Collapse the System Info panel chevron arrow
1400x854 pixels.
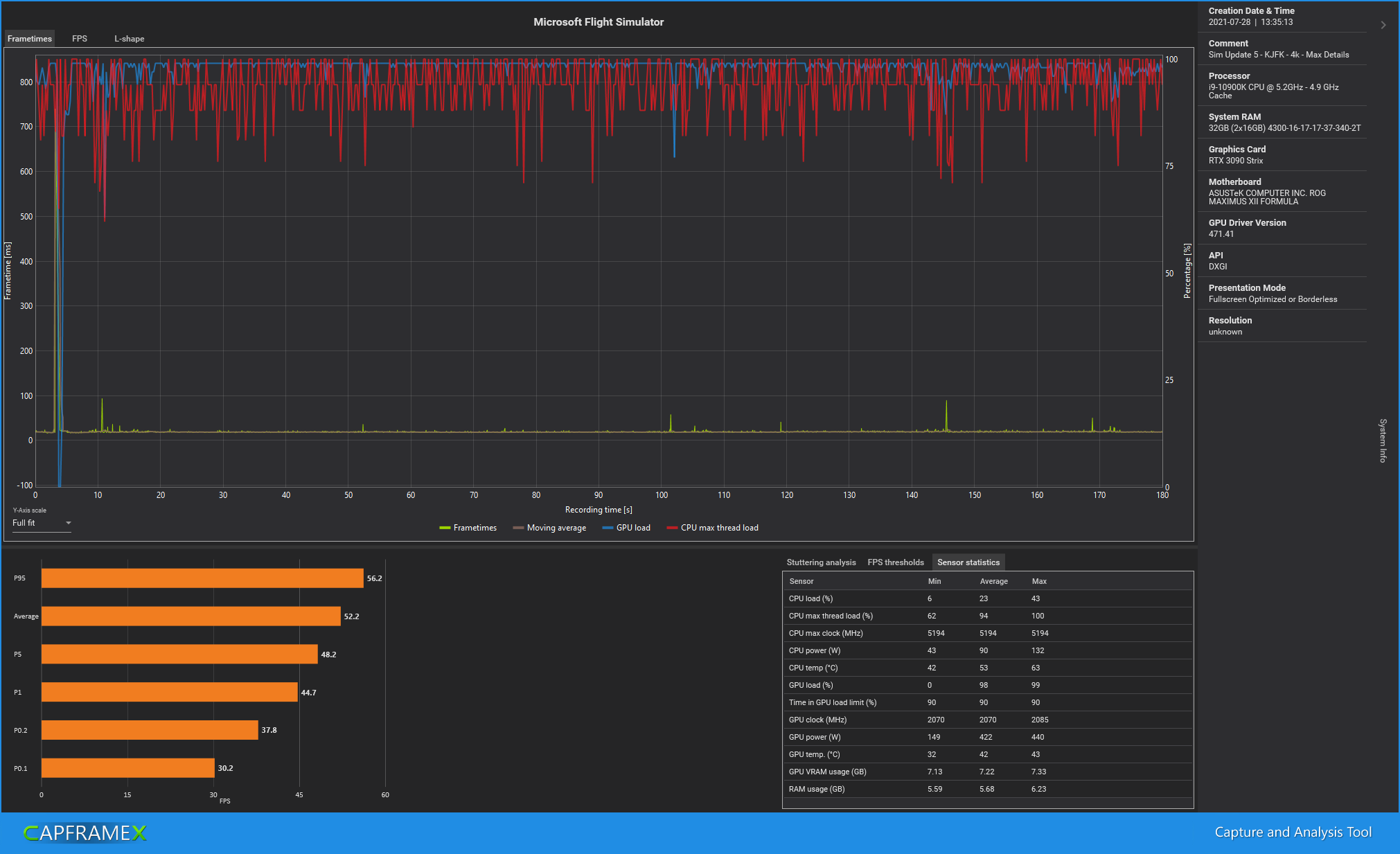[1383, 25]
